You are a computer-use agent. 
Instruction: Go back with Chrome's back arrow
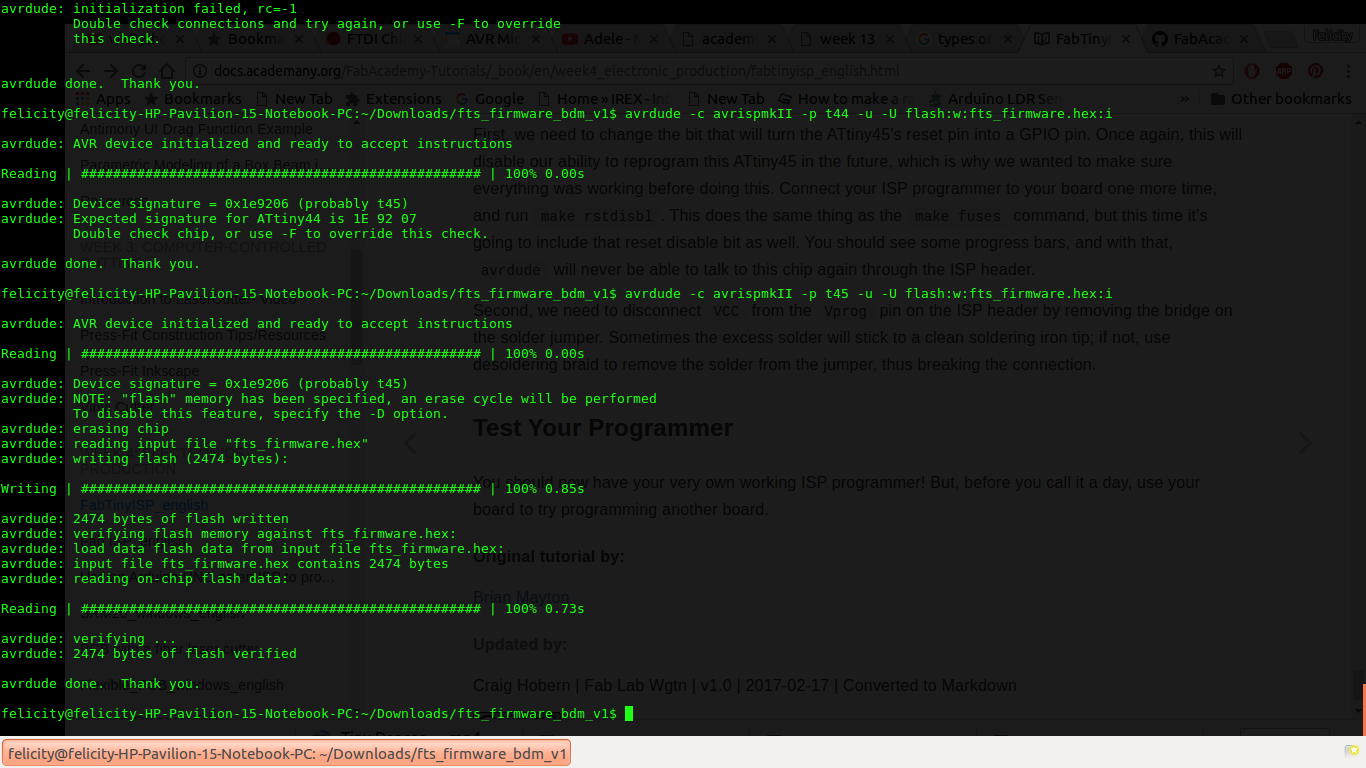(85, 71)
